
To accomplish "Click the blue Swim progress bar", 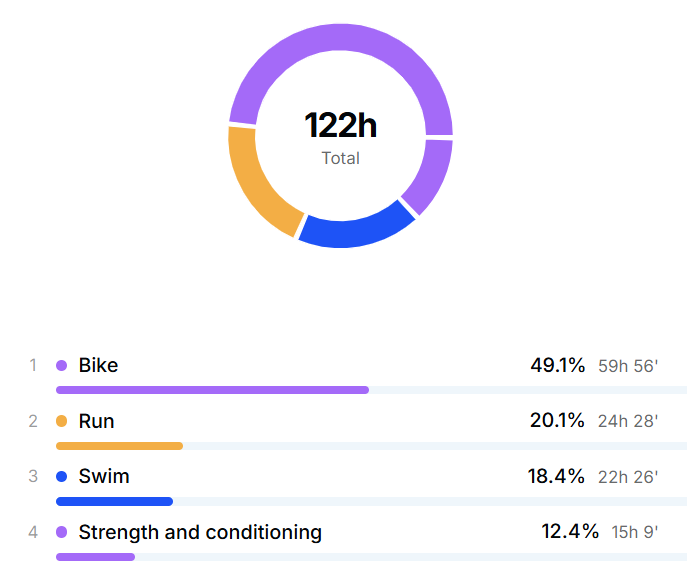I will (x=114, y=501).
